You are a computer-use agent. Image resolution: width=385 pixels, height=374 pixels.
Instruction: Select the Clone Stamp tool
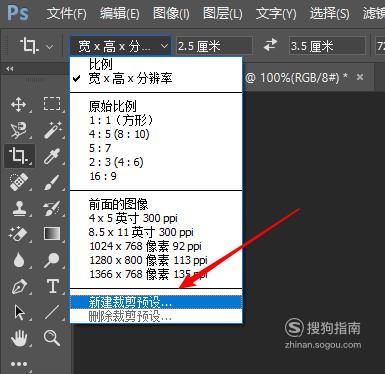(x=19, y=208)
